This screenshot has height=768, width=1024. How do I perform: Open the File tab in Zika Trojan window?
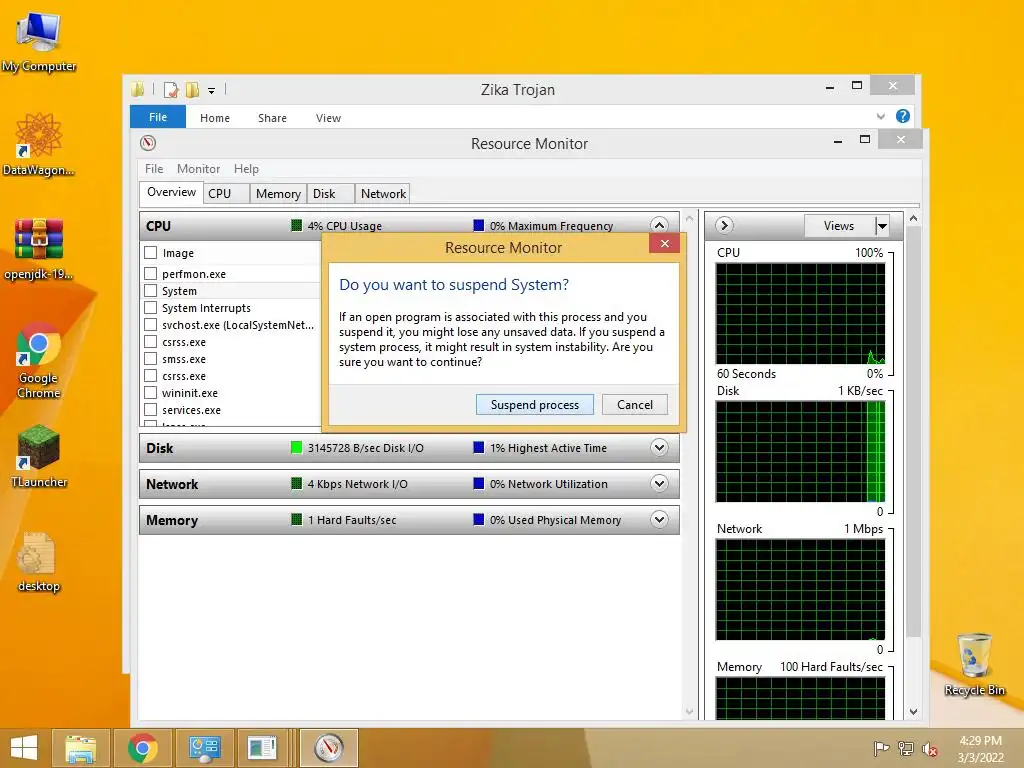point(158,117)
